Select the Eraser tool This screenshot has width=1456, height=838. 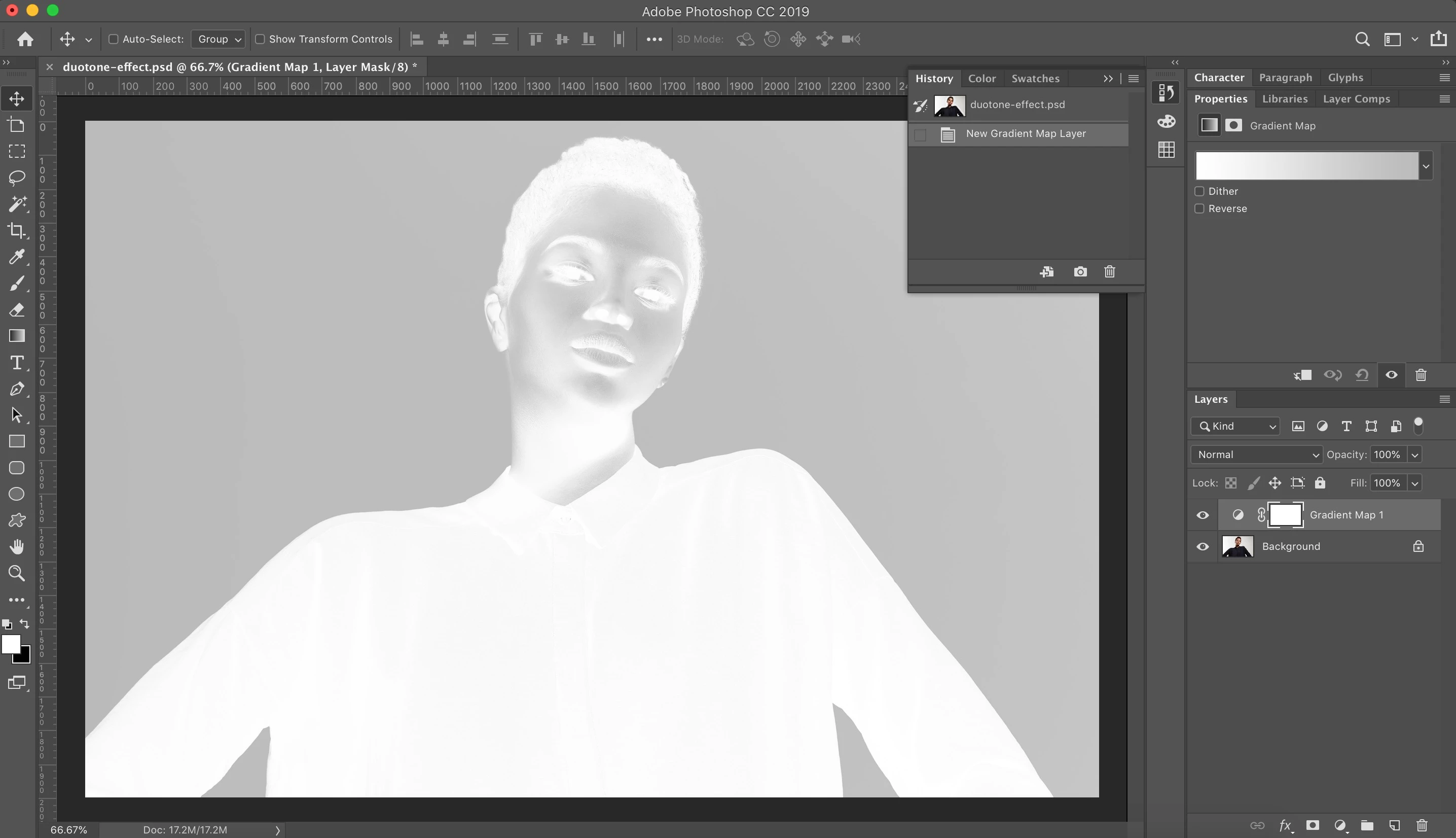[x=17, y=309]
